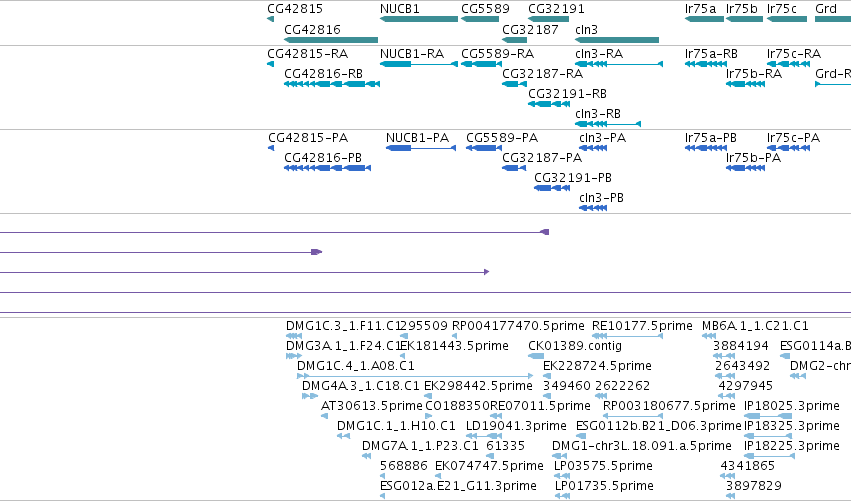Select the CG42816 gene bar
The width and height of the screenshot is (851, 501).
(331, 40)
